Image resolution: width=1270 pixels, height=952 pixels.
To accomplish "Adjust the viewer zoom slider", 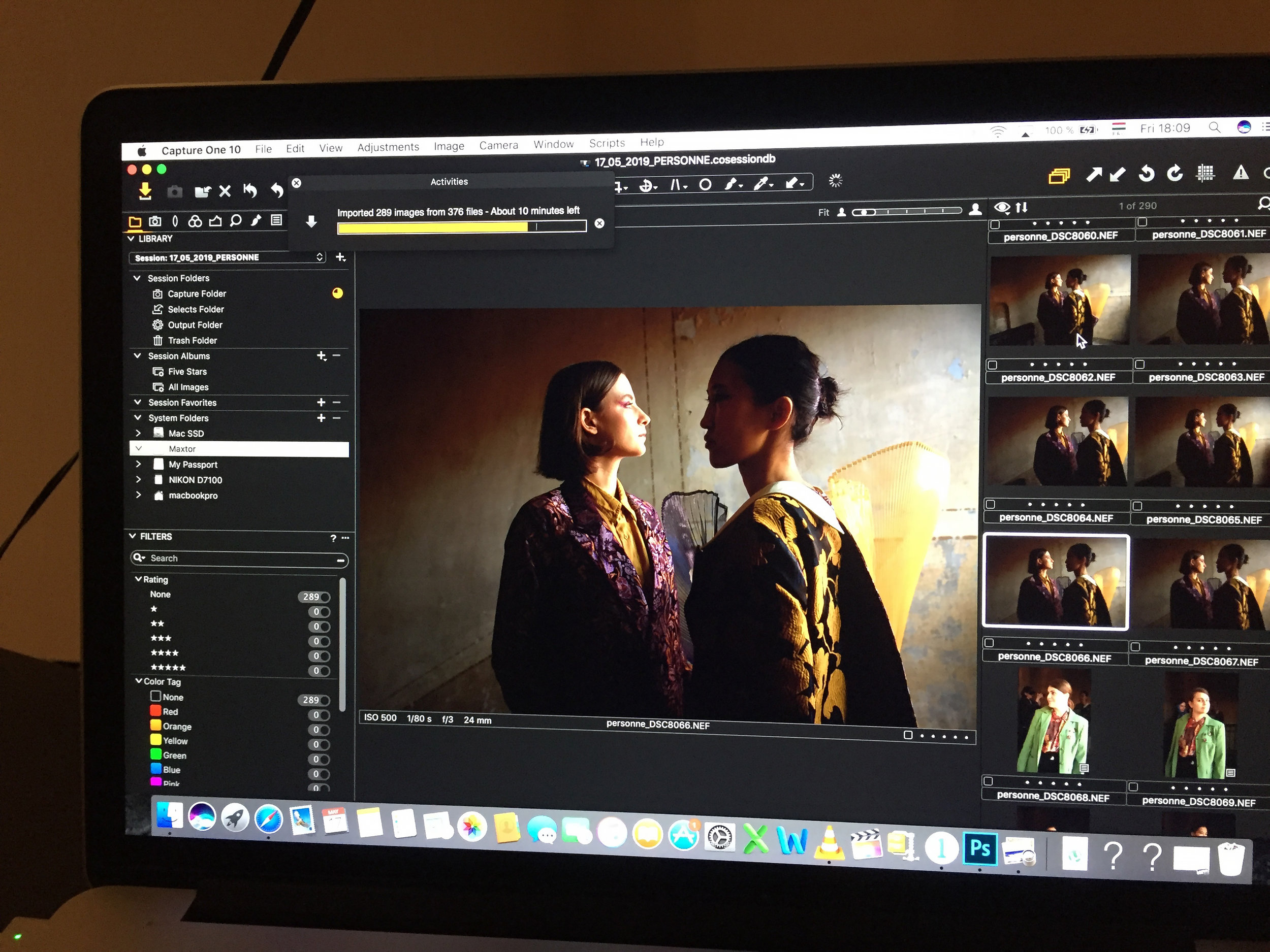I will (907, 211).
